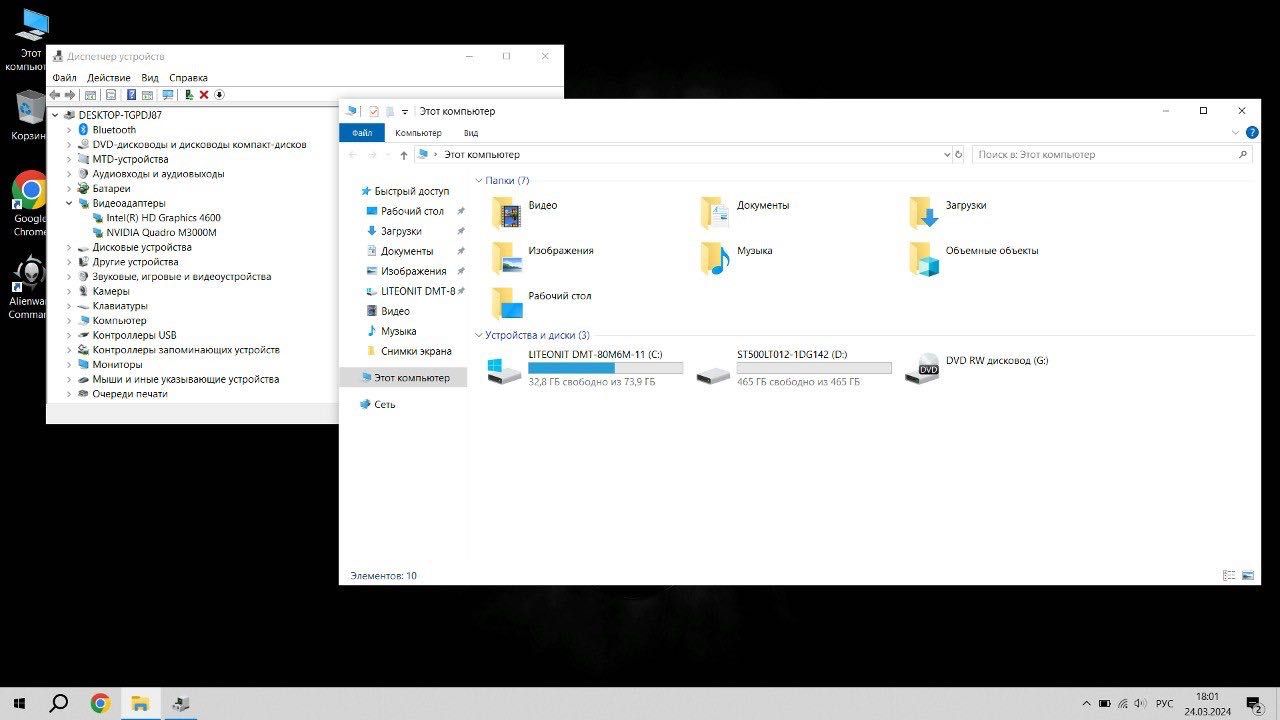Click the update driver green icon in Device Manager

[x=189, y=95]
